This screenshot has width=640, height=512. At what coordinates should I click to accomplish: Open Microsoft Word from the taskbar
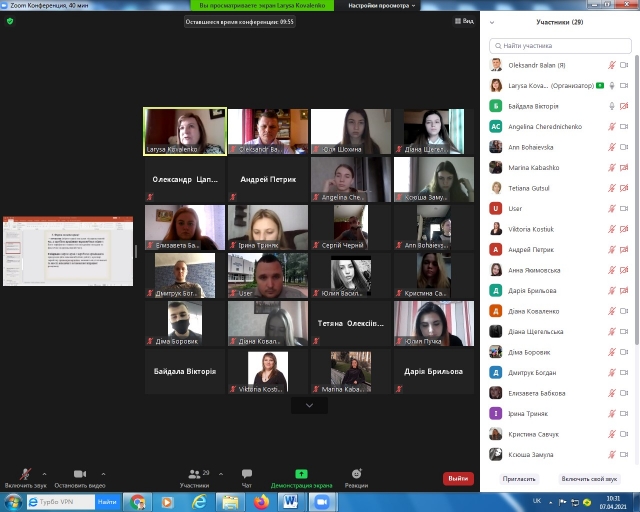[x=291, y=502]
